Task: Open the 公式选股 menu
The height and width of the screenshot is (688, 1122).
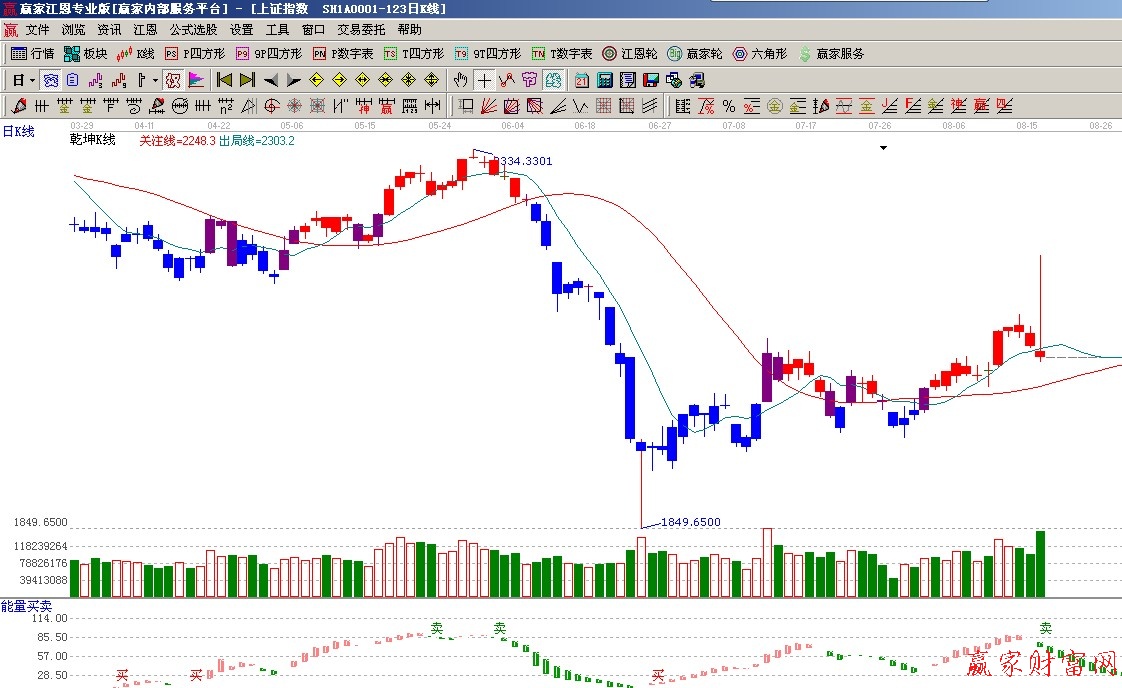Action: pyautogui.click(x=194, y=30)
